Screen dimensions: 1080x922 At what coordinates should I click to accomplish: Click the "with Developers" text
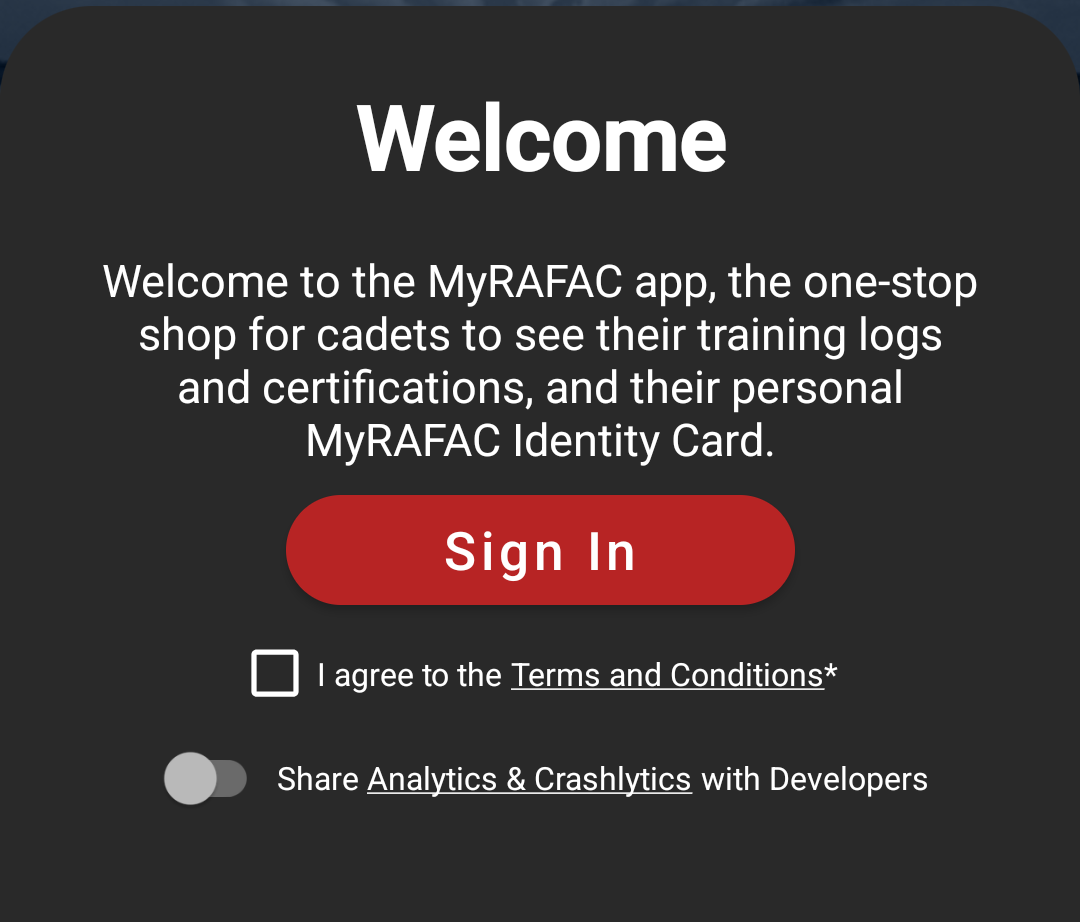814,779
